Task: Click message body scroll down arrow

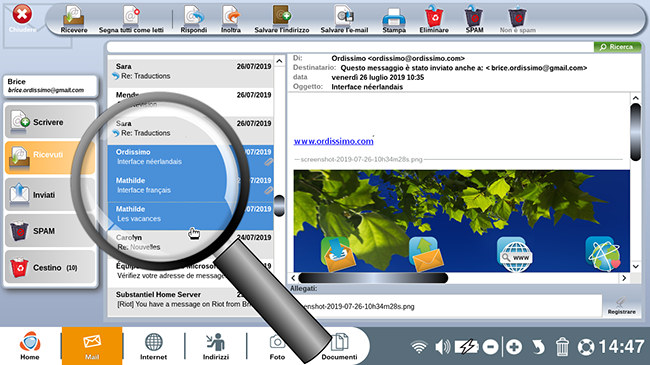Action: [x=635, y=266]
